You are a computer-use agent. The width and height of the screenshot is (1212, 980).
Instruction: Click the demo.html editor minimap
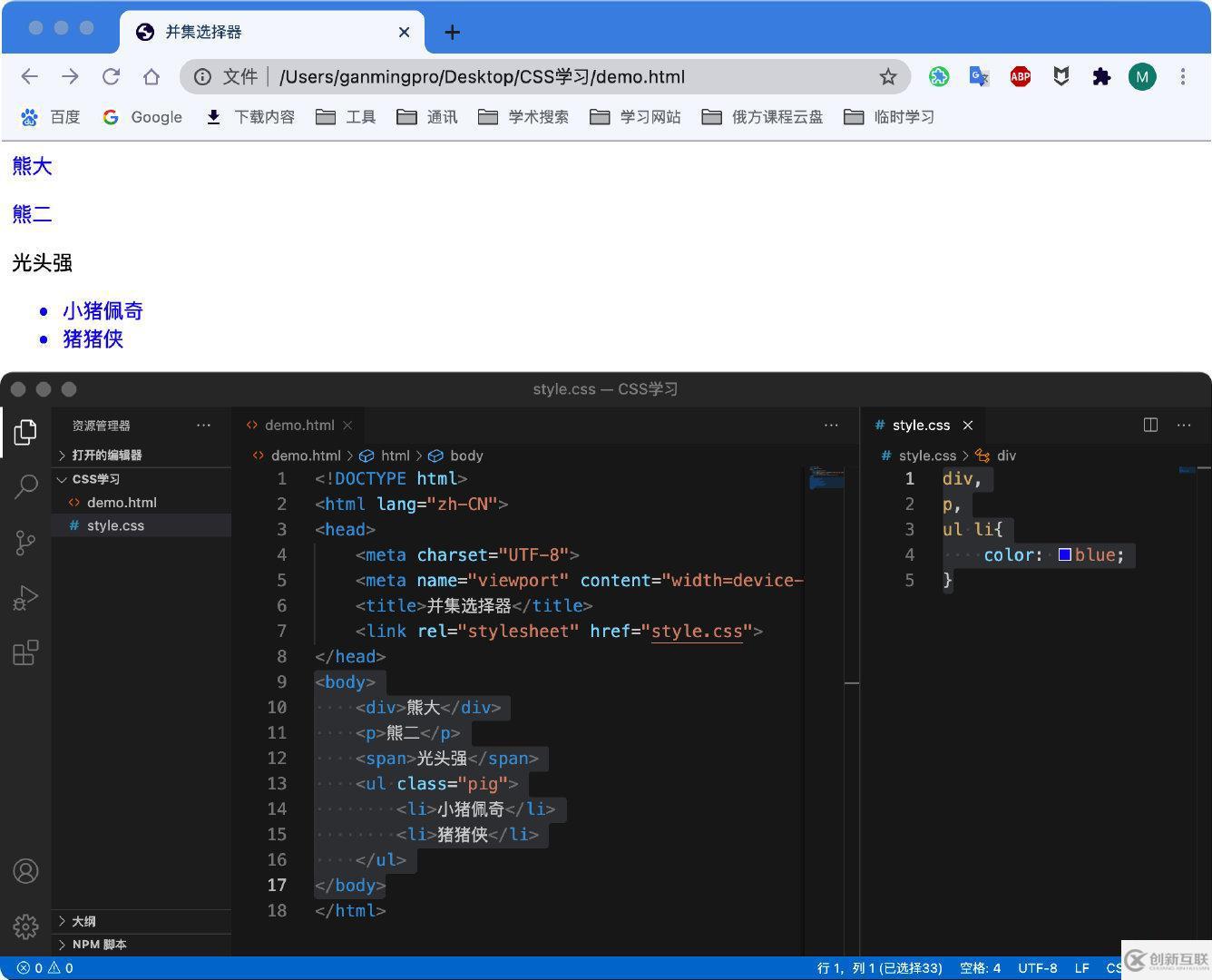point(826,476)
